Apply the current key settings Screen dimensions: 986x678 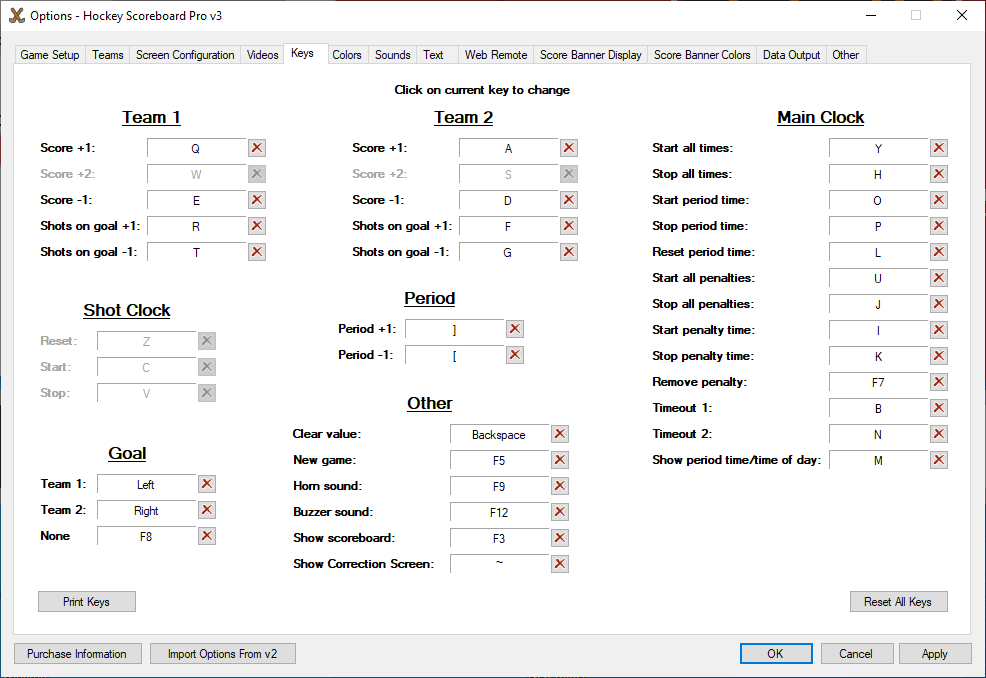click(935, 654)
